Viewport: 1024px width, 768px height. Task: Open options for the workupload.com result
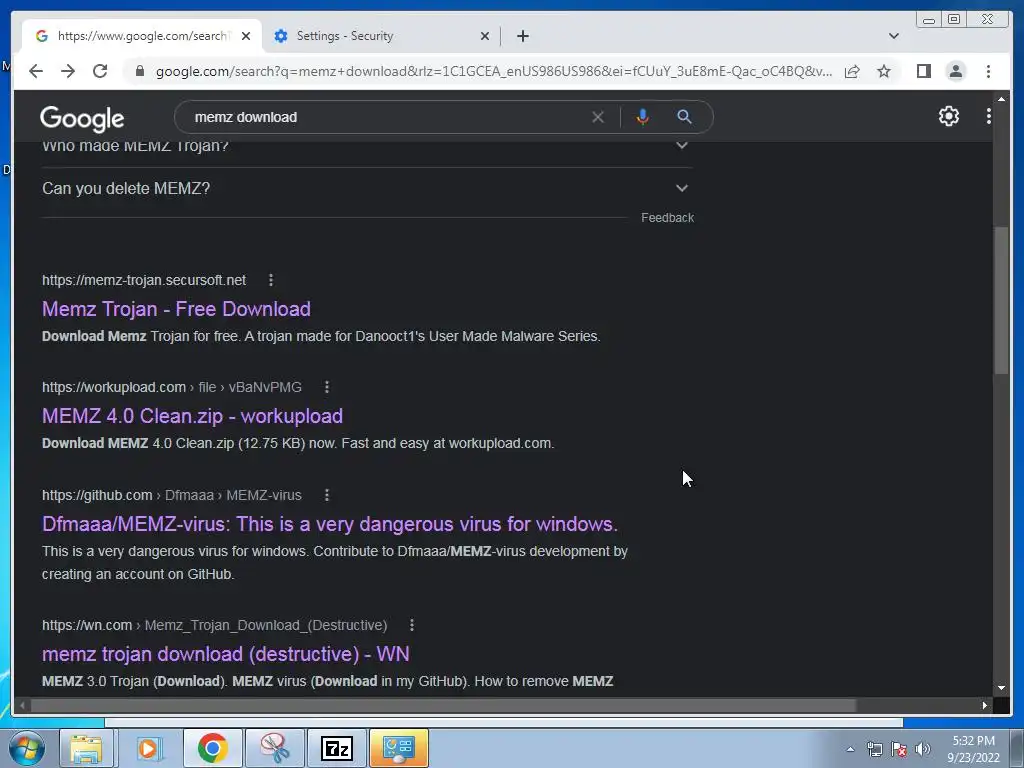click(x=327, y=387)
